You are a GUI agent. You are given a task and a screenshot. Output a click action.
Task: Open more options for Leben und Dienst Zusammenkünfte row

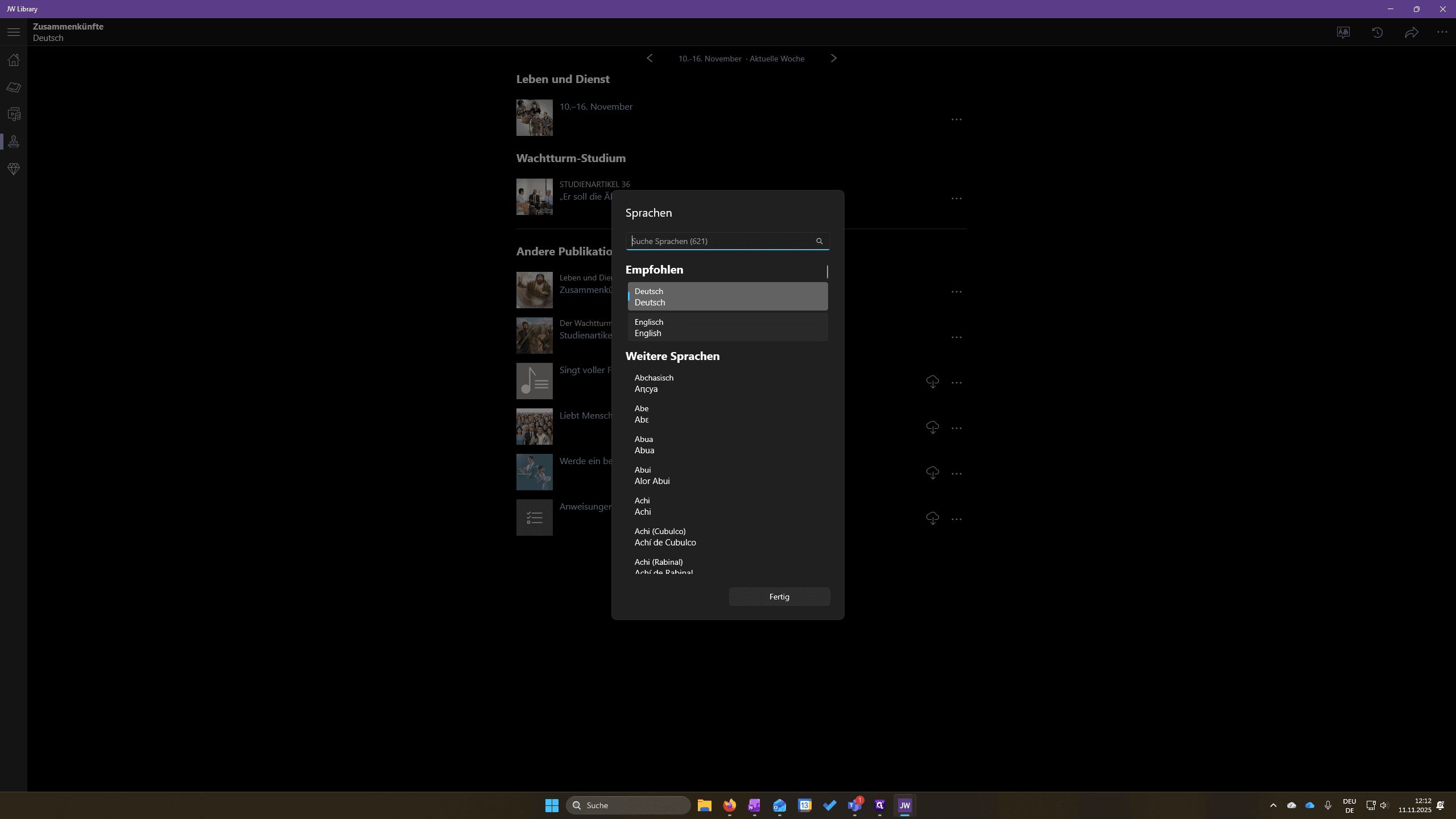[x=957, y=292]
